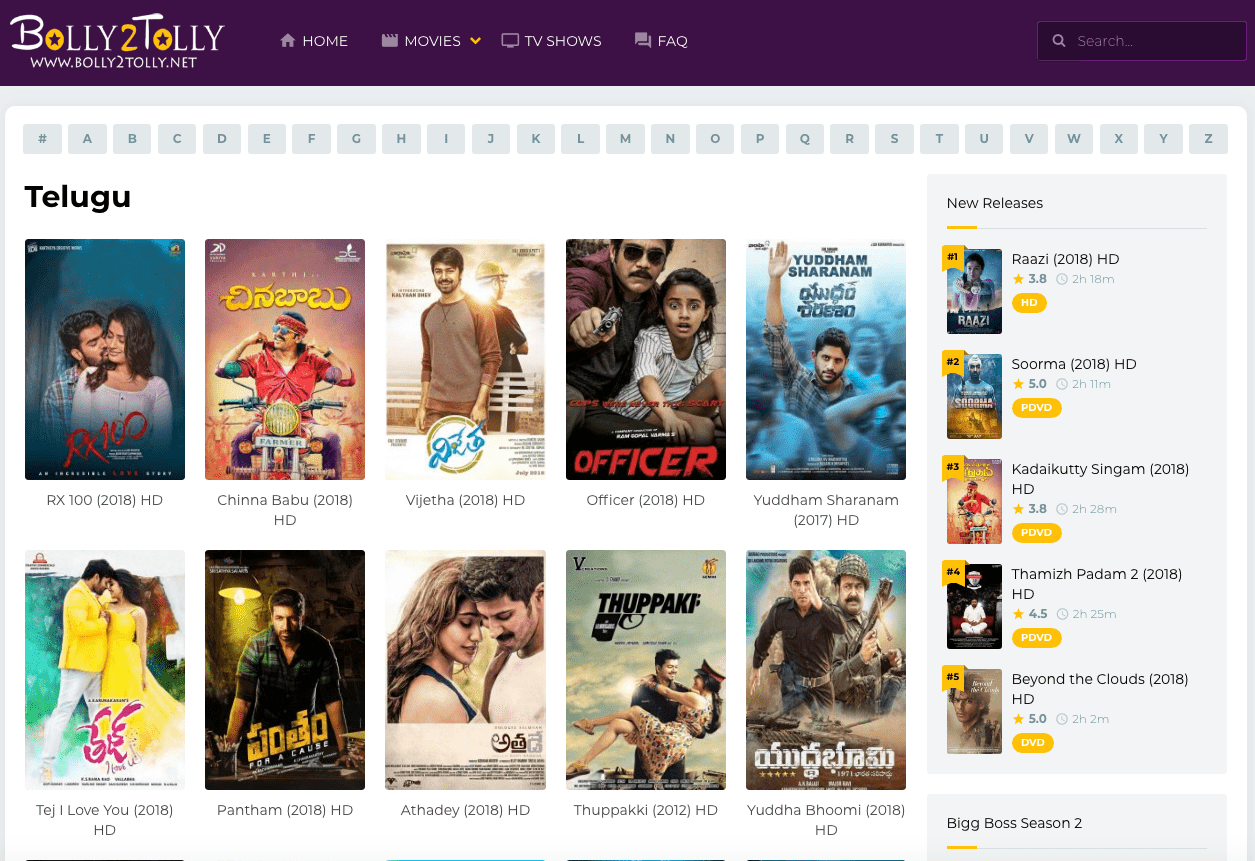This screenshot has height=861, width=1255.
Task: Click the clock duration icon beside Soorma 2h 11m
Action: point(1062,384)
